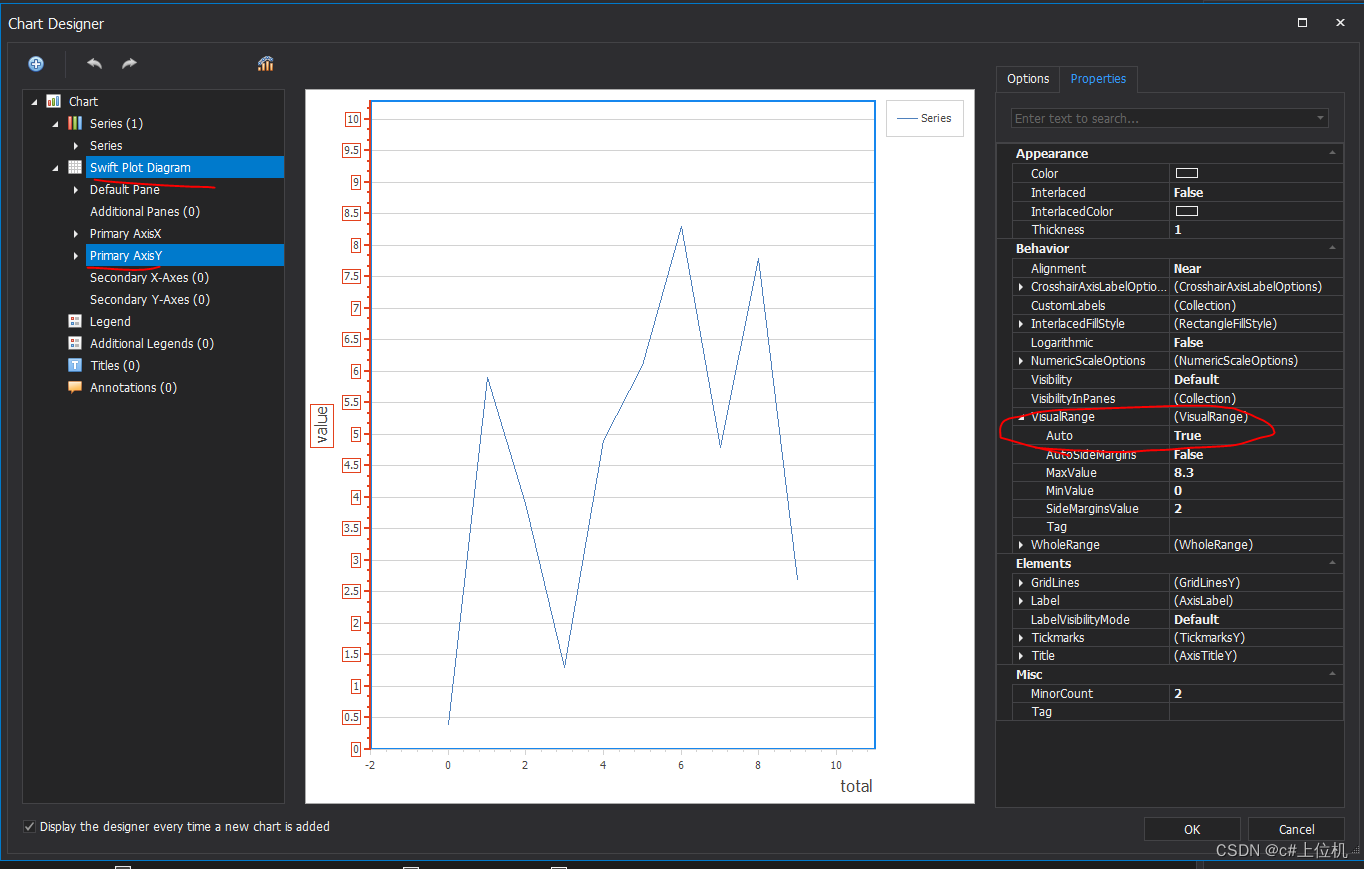Switch to the Options tab

pyautogui.click(x=1027, y=78)
